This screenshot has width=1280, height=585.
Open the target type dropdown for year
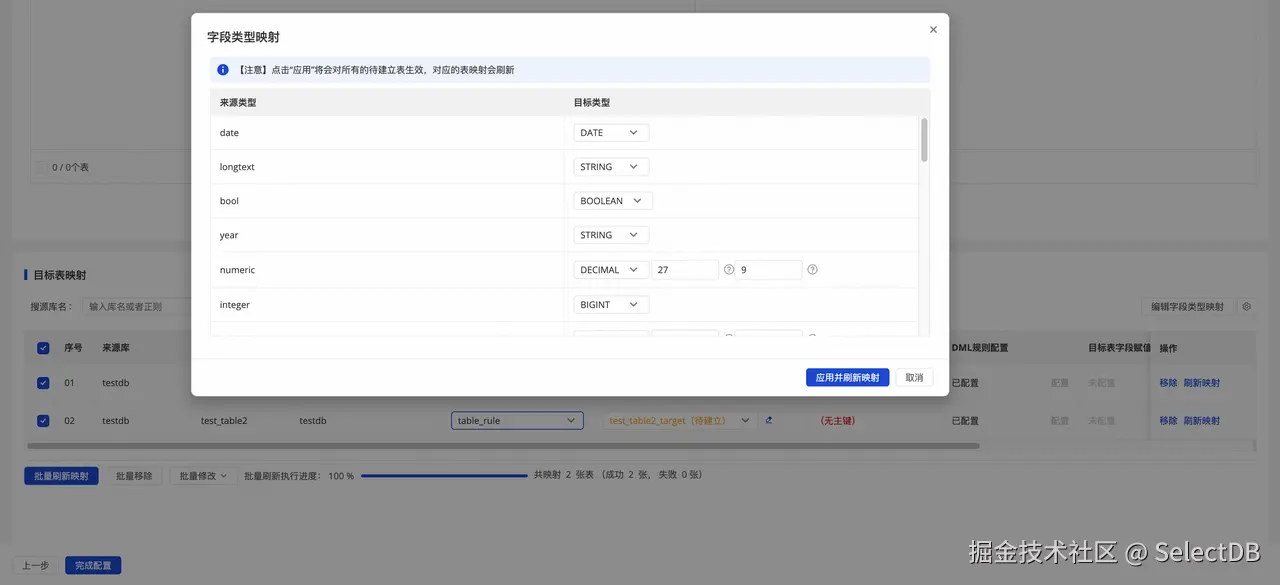pos(611,235)
